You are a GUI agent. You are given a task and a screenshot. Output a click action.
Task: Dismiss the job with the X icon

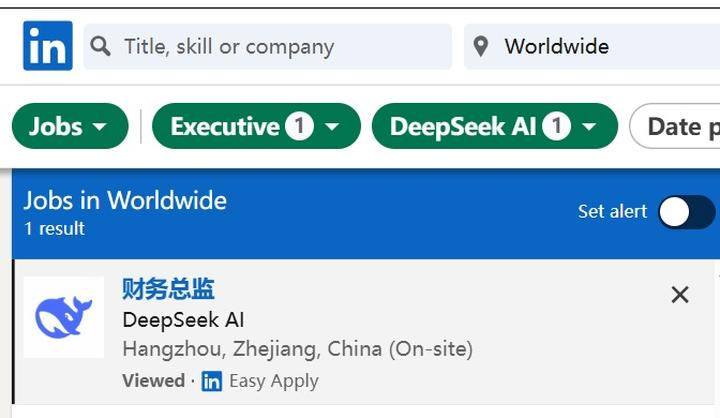(x=680, y=295)
